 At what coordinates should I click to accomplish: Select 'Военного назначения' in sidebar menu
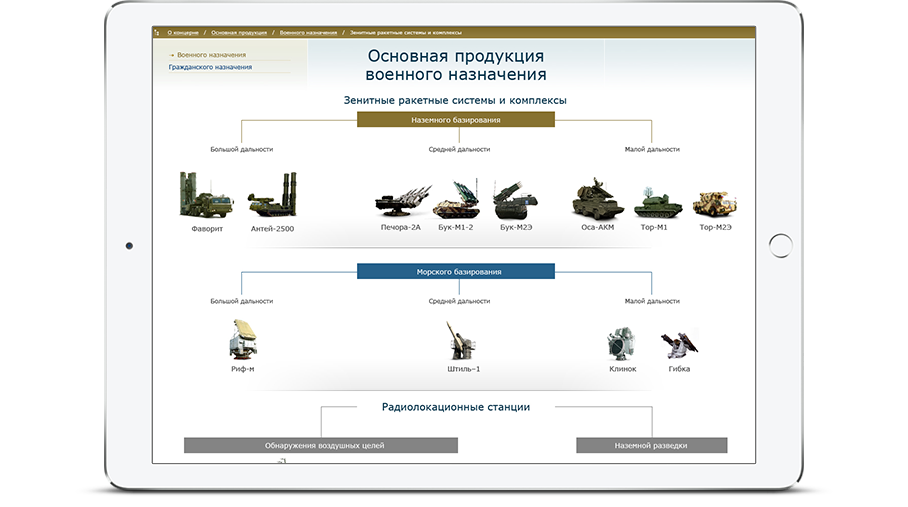coord(211,55)
